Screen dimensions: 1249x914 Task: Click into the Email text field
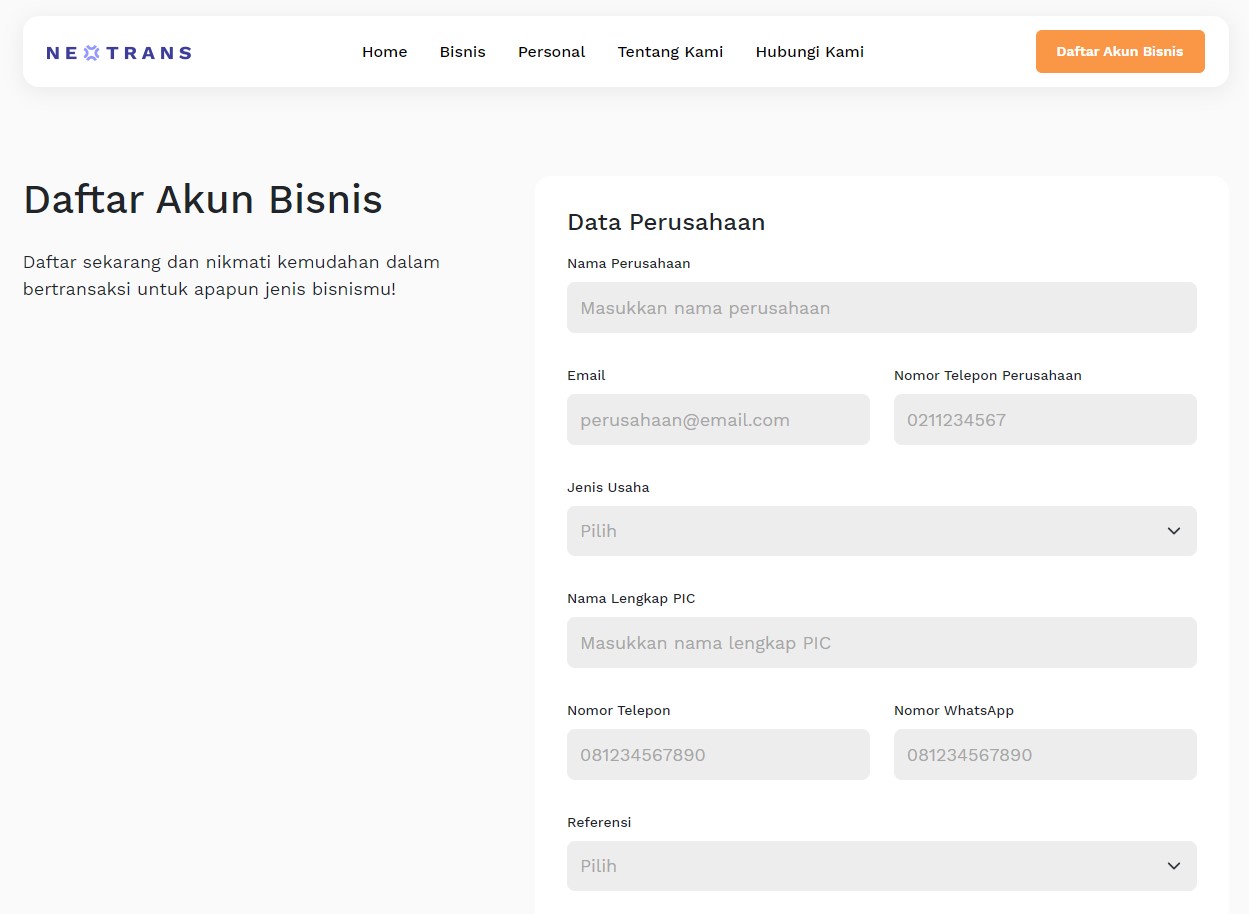(x=718, y=420)
